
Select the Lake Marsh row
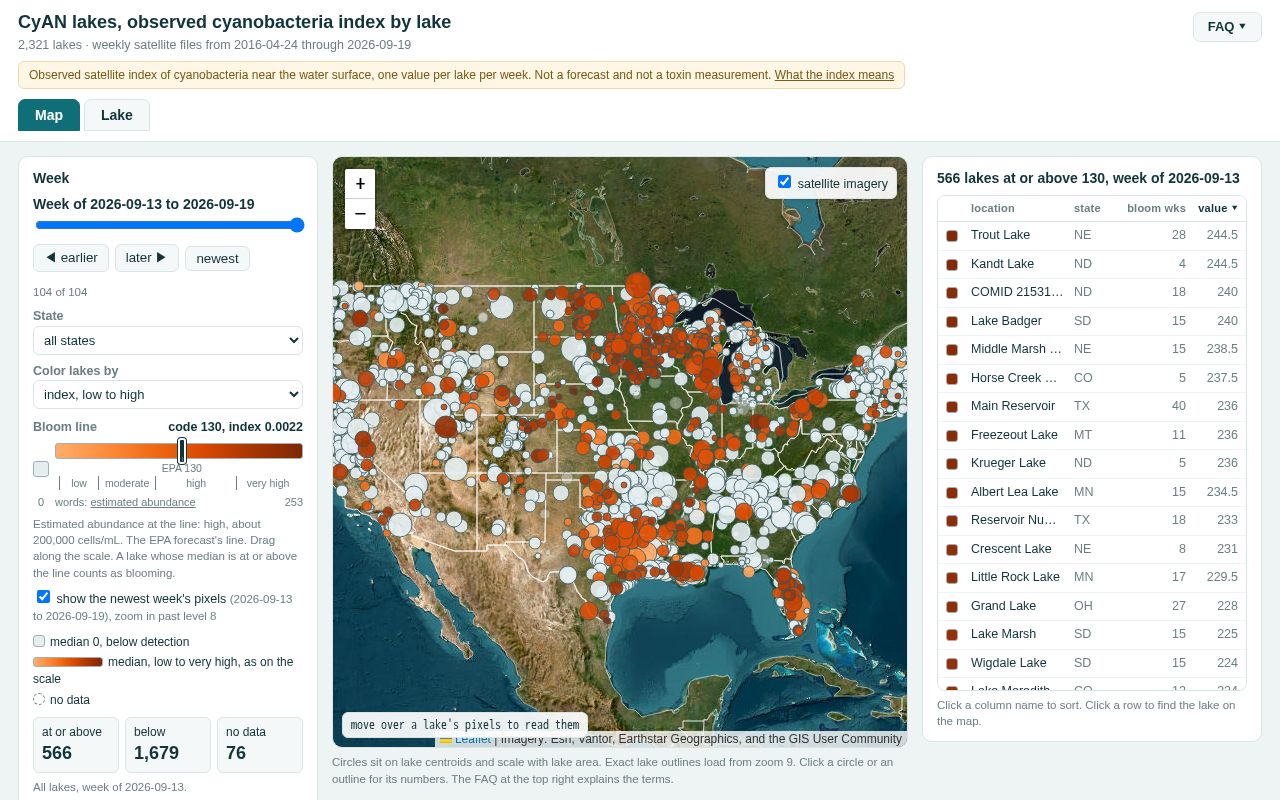click(x=1092, y=634)
